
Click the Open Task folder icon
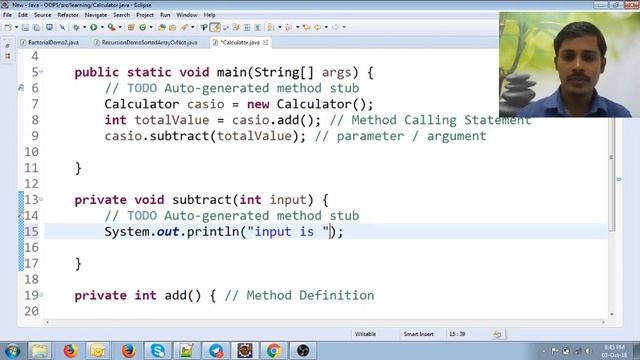coord(173,27)
